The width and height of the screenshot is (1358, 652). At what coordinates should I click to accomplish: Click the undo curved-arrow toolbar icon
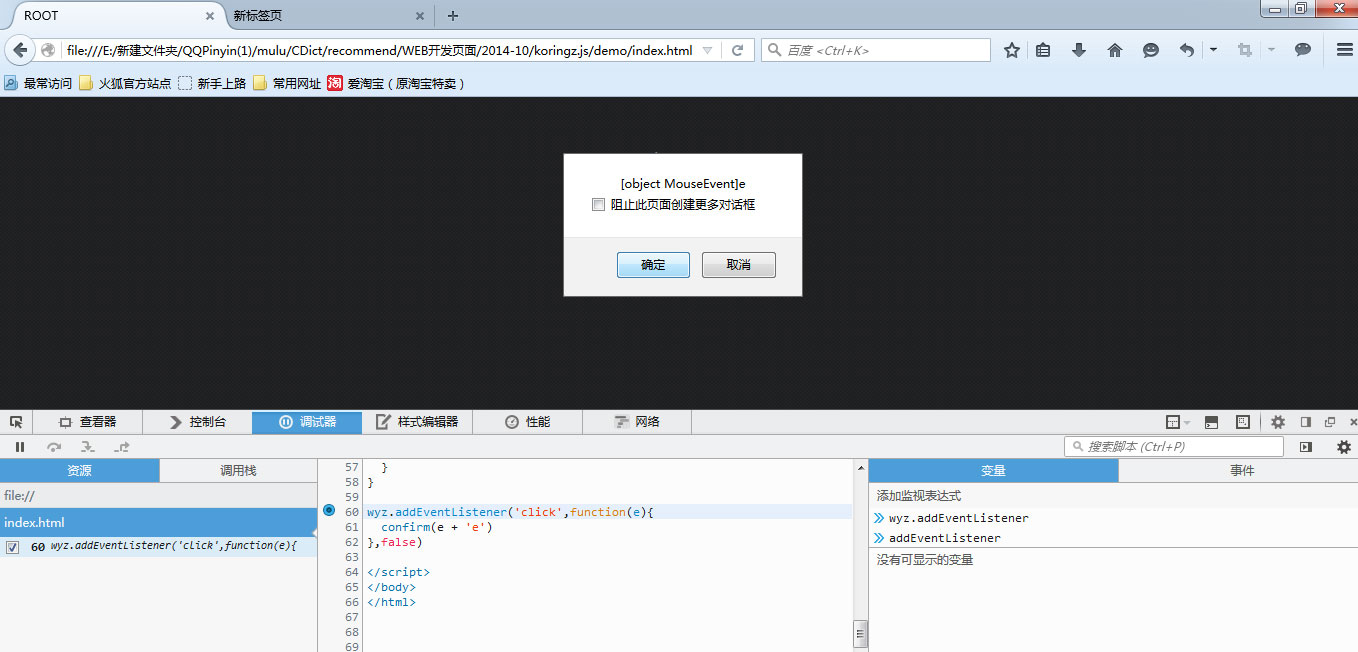coord(1187,50)
